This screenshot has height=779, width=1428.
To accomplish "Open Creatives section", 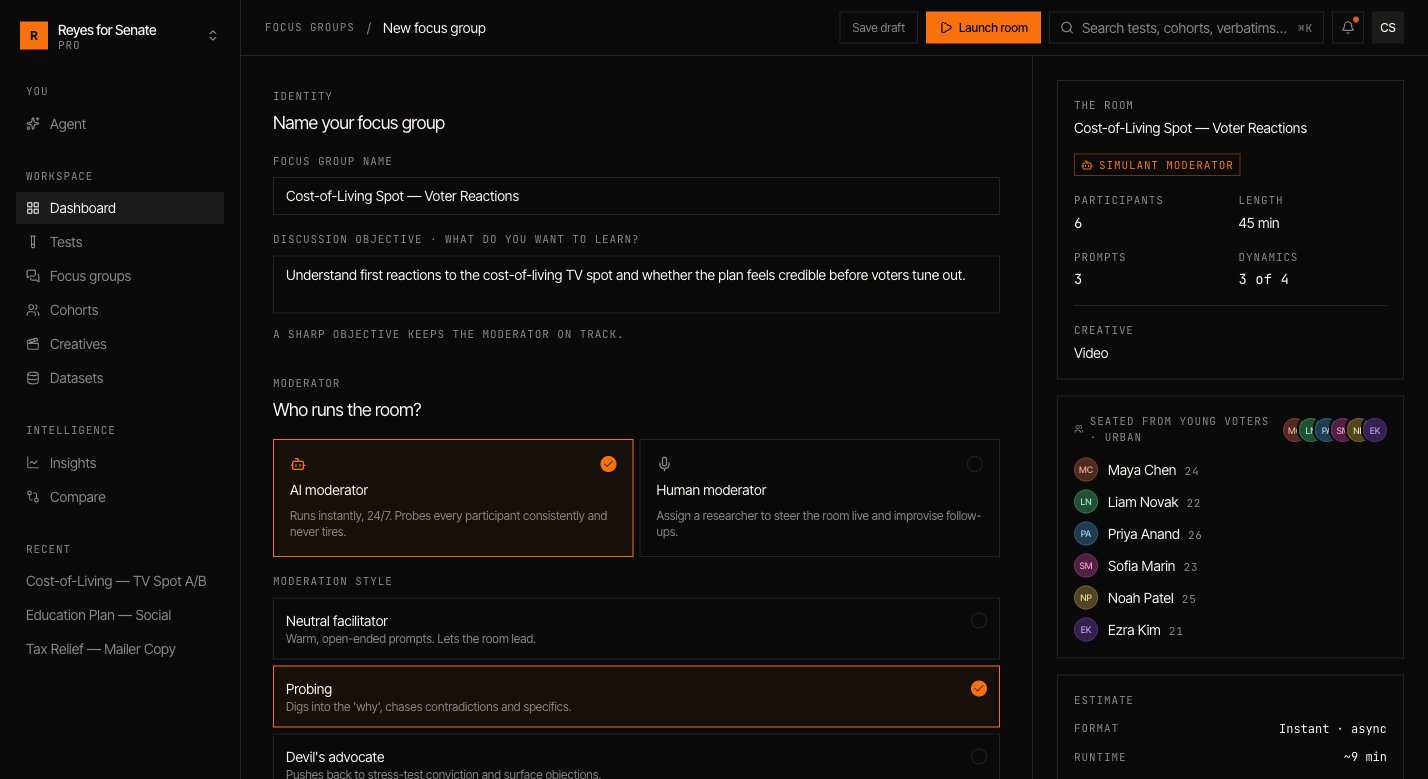I will point(120,344).
